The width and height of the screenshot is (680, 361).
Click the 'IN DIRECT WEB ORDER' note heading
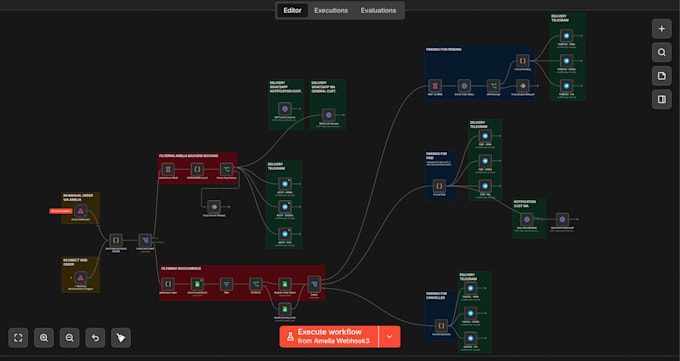[x=75, y=262]
